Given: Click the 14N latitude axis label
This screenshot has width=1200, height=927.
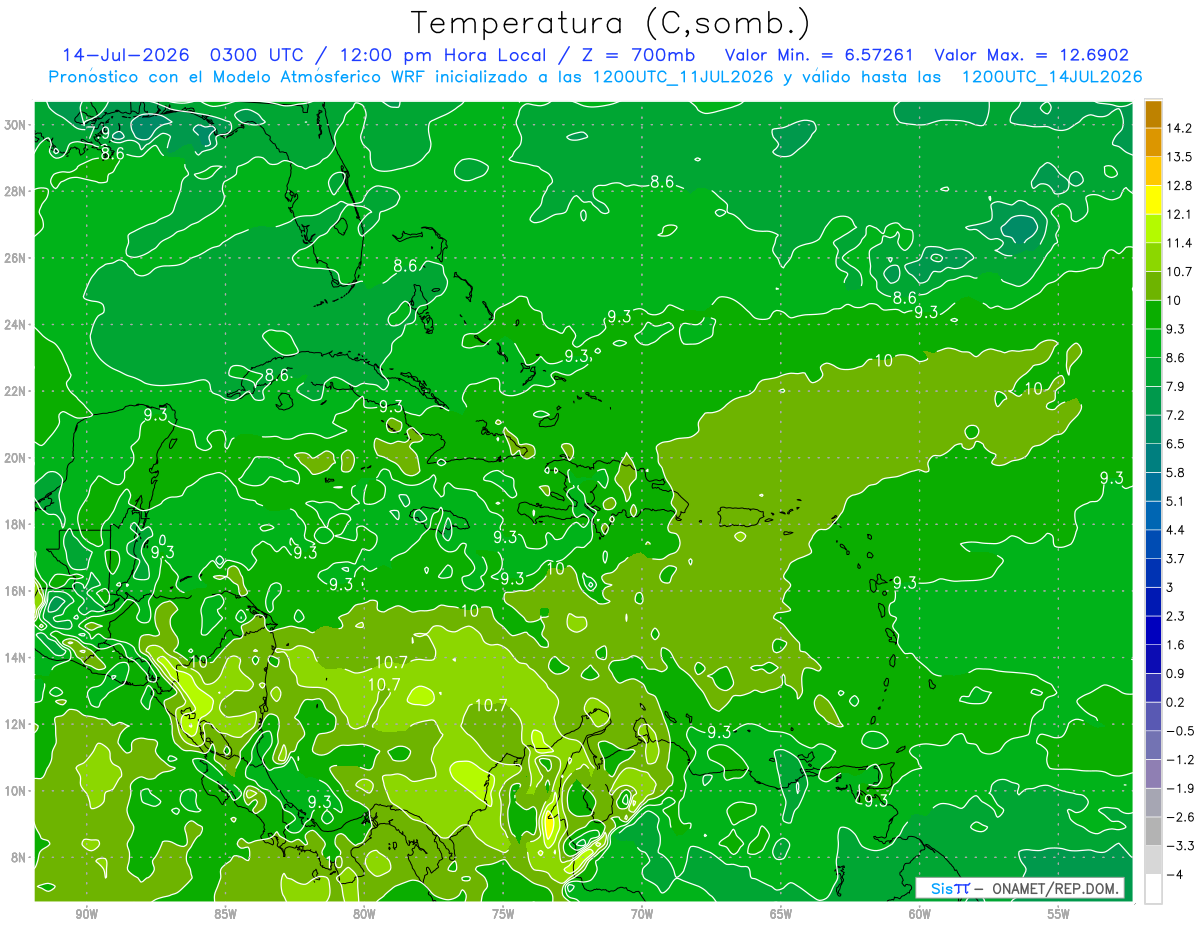Looking at the screenshot, I should click(x=17, y=658).
